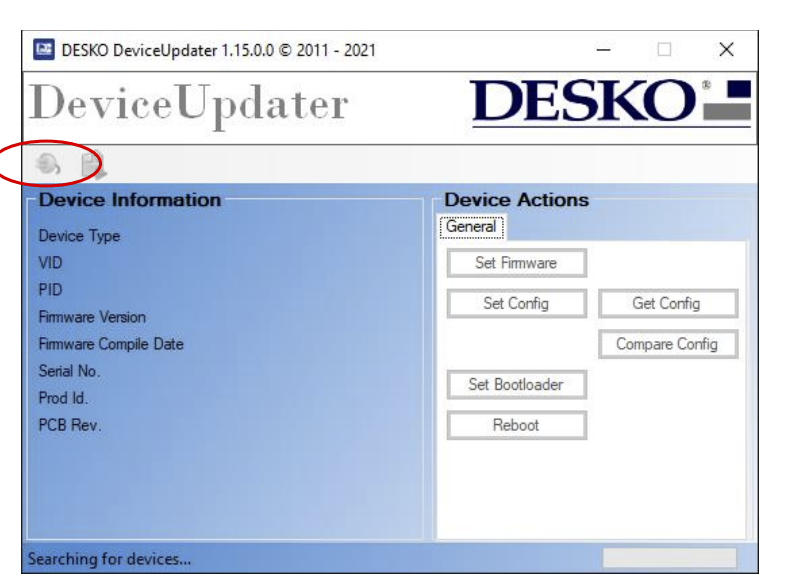The width and height of the screenshot is (810, 577).
Task: Click the Get Config button
Action: [x=668, y=303]
